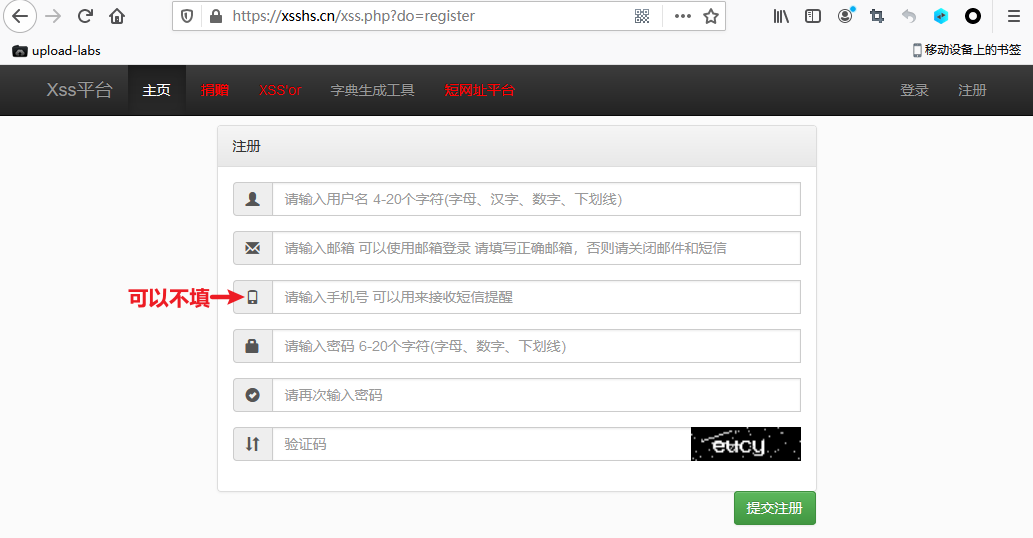Open the upload-labs bookmark
This screenshot has height=538, width=1033.
57,51
